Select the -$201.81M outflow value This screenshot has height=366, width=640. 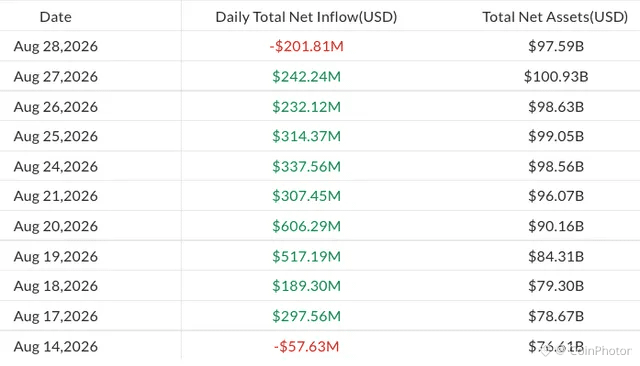click(x=306, y=46)
